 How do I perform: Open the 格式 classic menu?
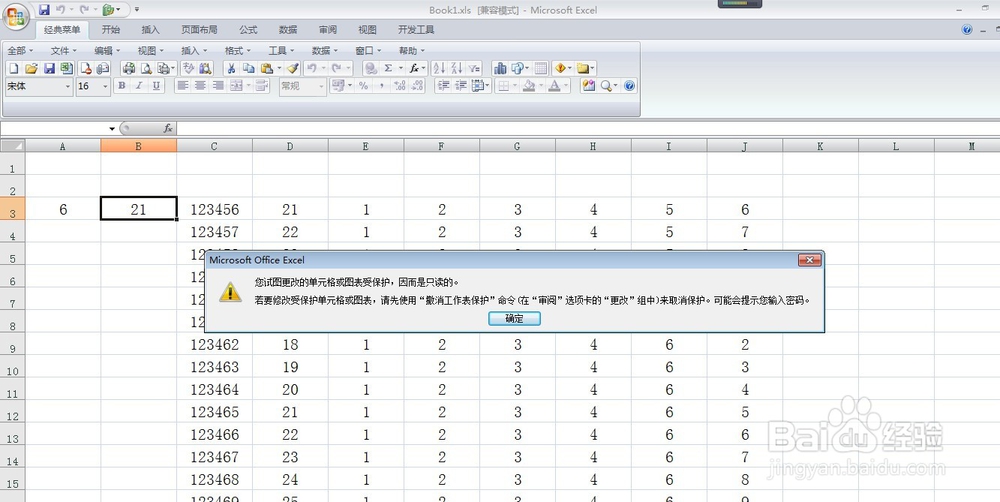[x=237, y=50]
